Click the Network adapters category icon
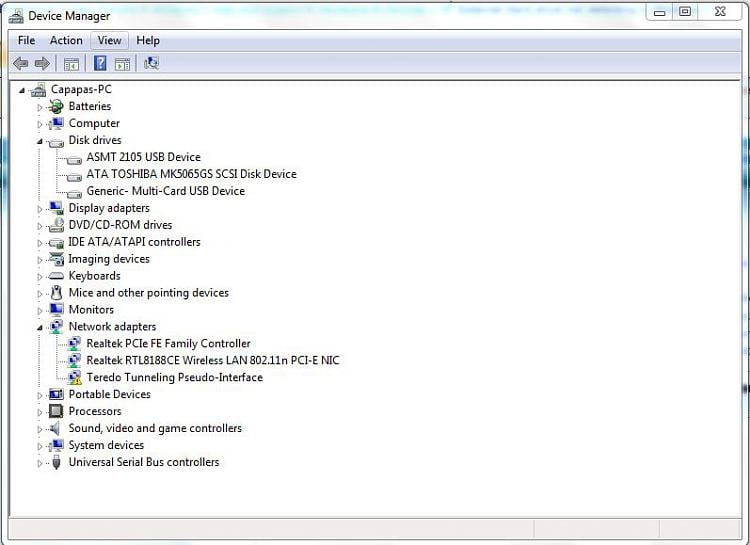This screenshot has width=750, height=545. tap(56, 327)
